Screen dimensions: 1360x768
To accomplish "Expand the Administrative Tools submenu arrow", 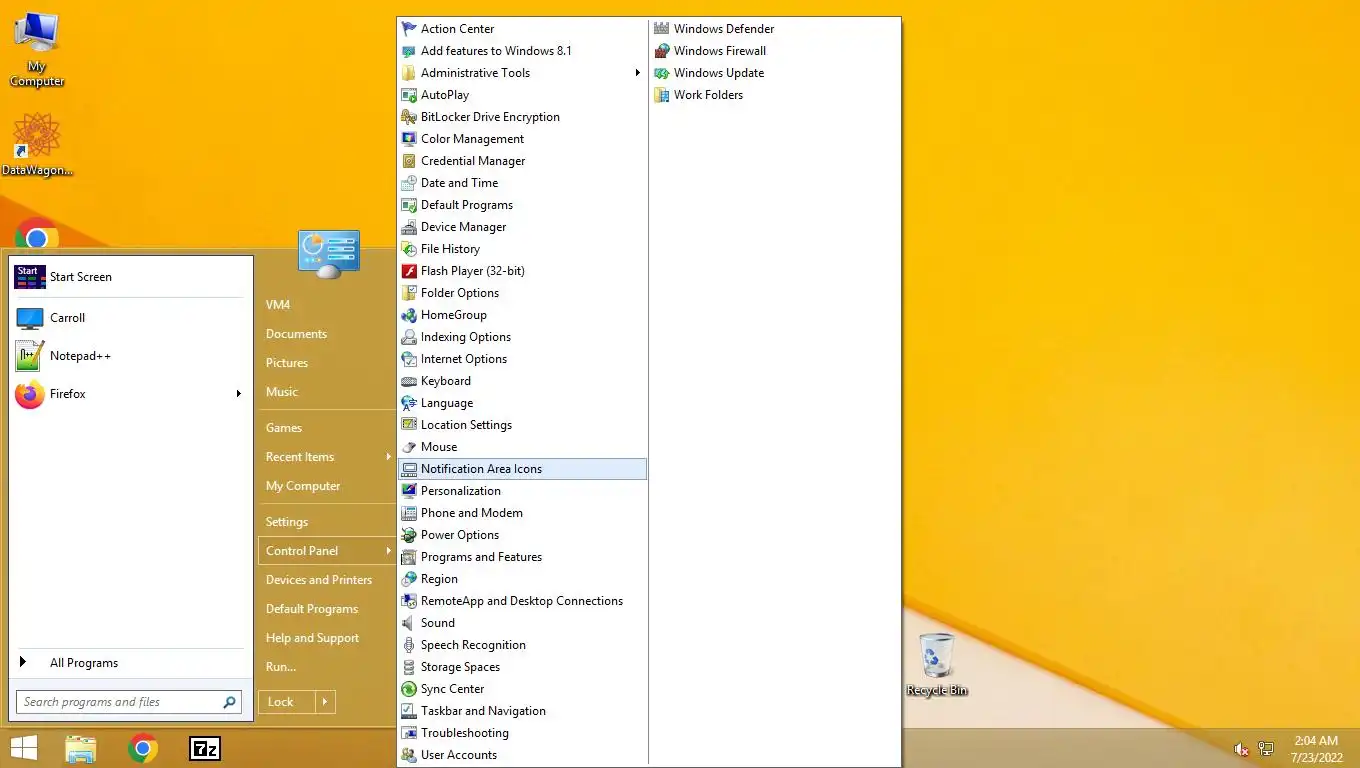I will coord(637,73).
